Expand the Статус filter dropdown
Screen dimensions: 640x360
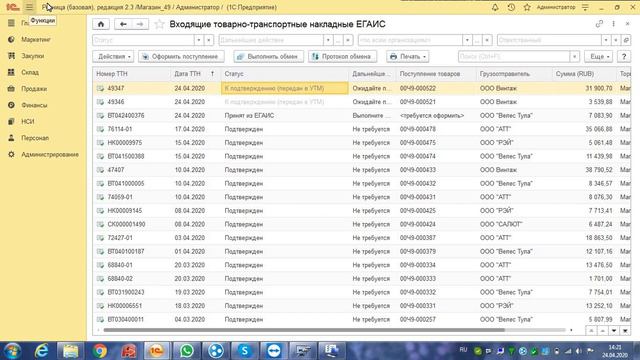(x=199, y=40)
